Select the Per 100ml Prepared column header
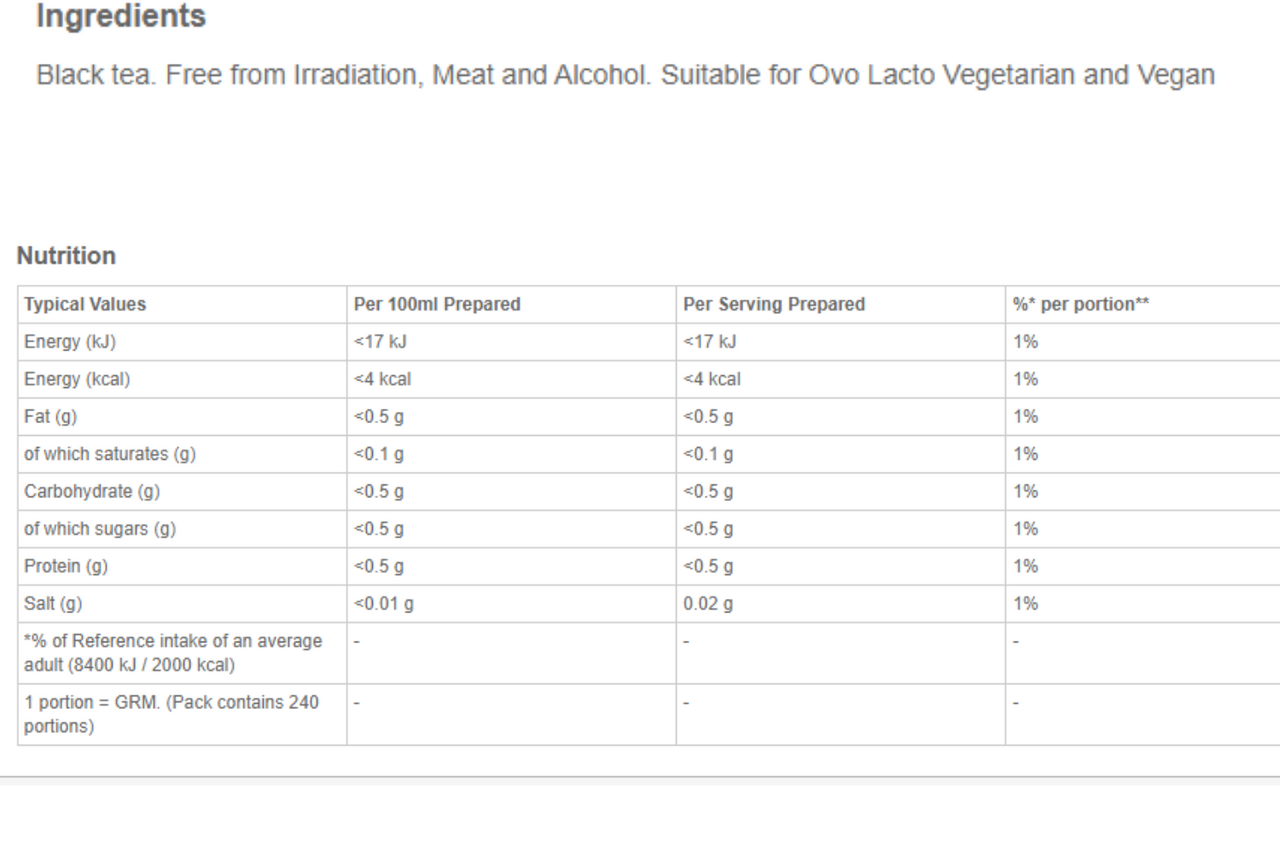Screen dimensions: 1280x853 tap(437, 305)
